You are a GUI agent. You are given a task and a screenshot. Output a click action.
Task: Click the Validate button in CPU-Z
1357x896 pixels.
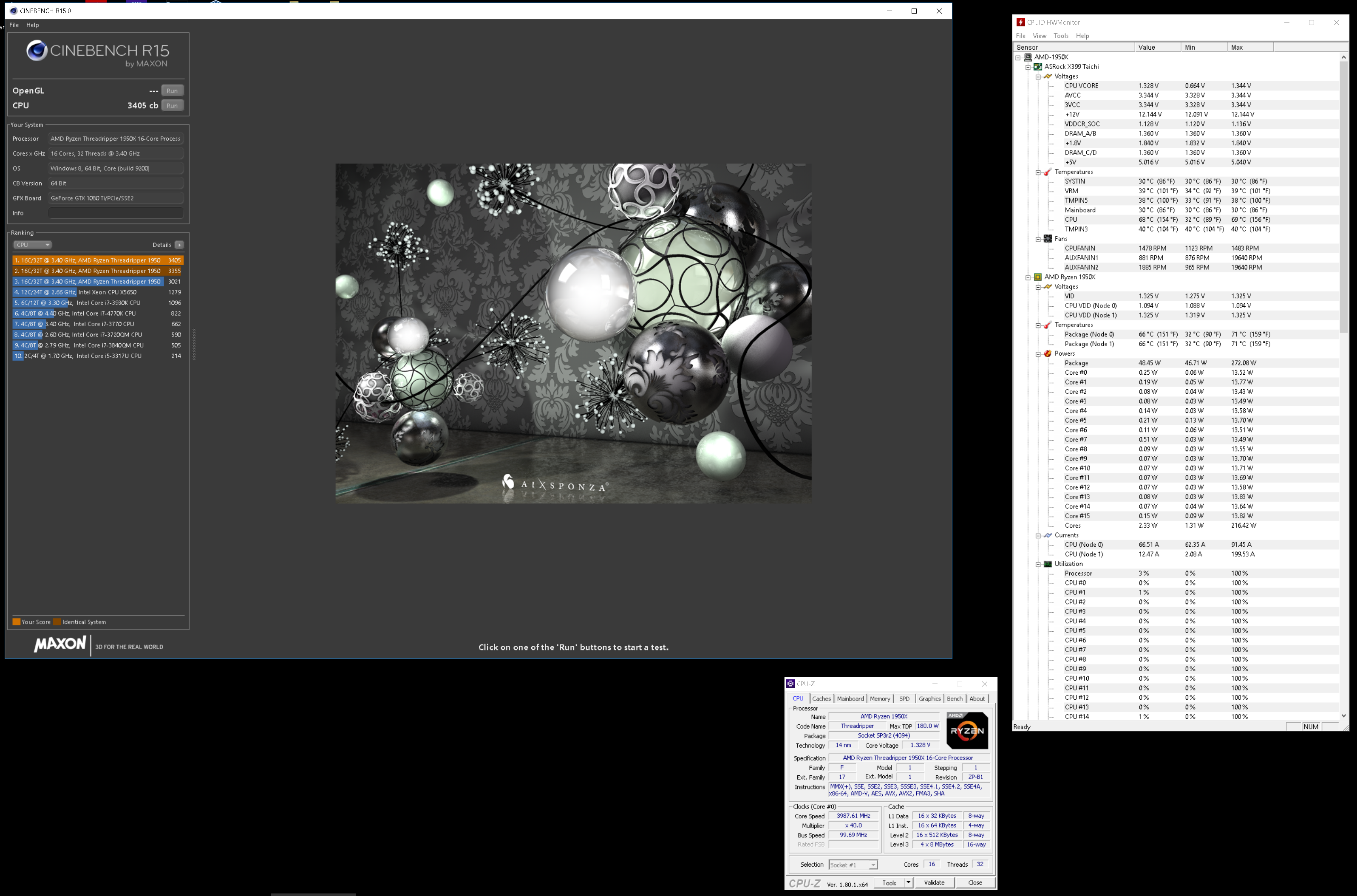point(934,883)
